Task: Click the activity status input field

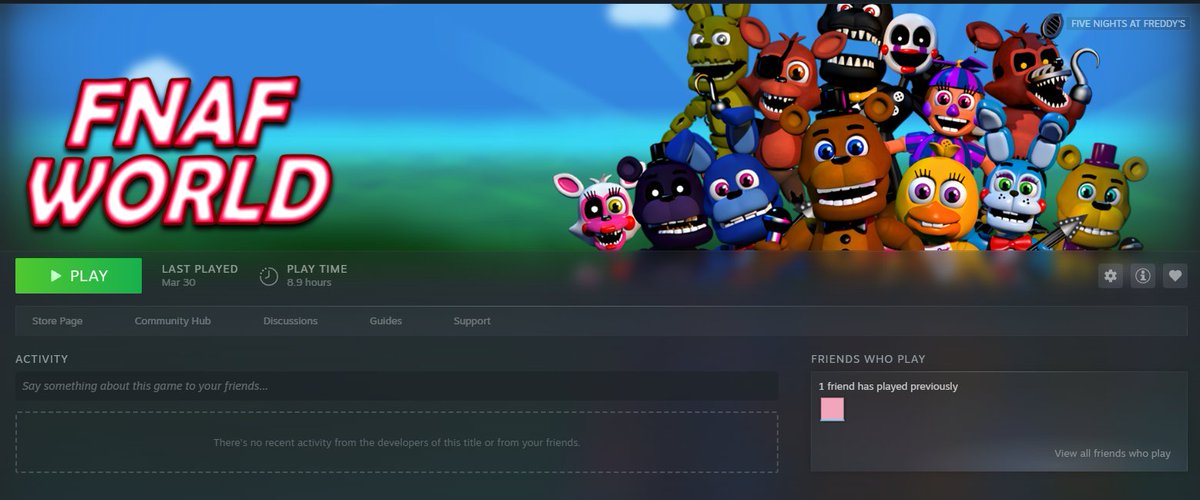Action: coord(397,386)
